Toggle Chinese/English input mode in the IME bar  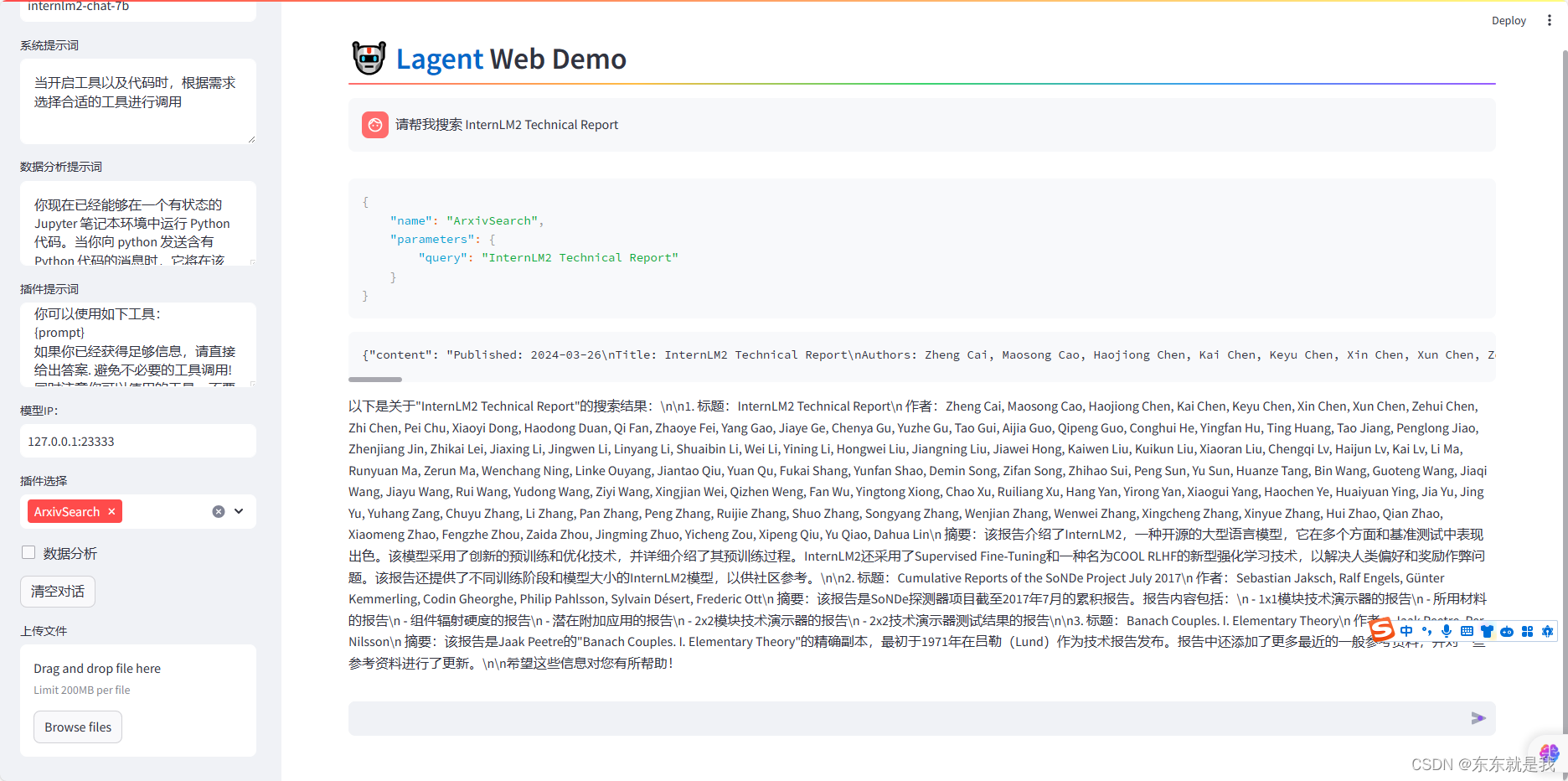point(1406,631)
